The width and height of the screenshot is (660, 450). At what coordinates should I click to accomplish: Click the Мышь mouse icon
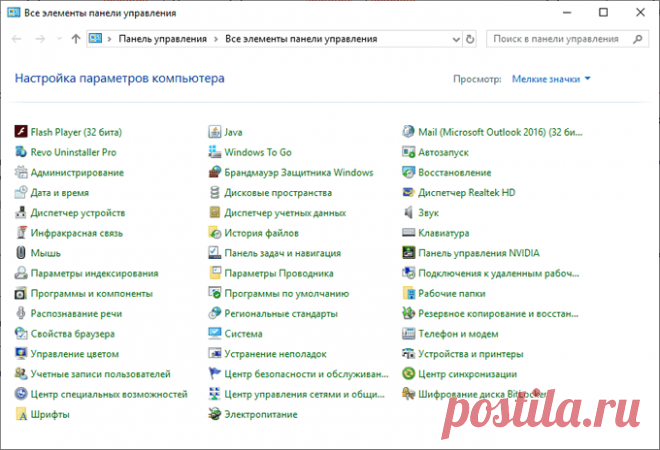click(21, 253)
